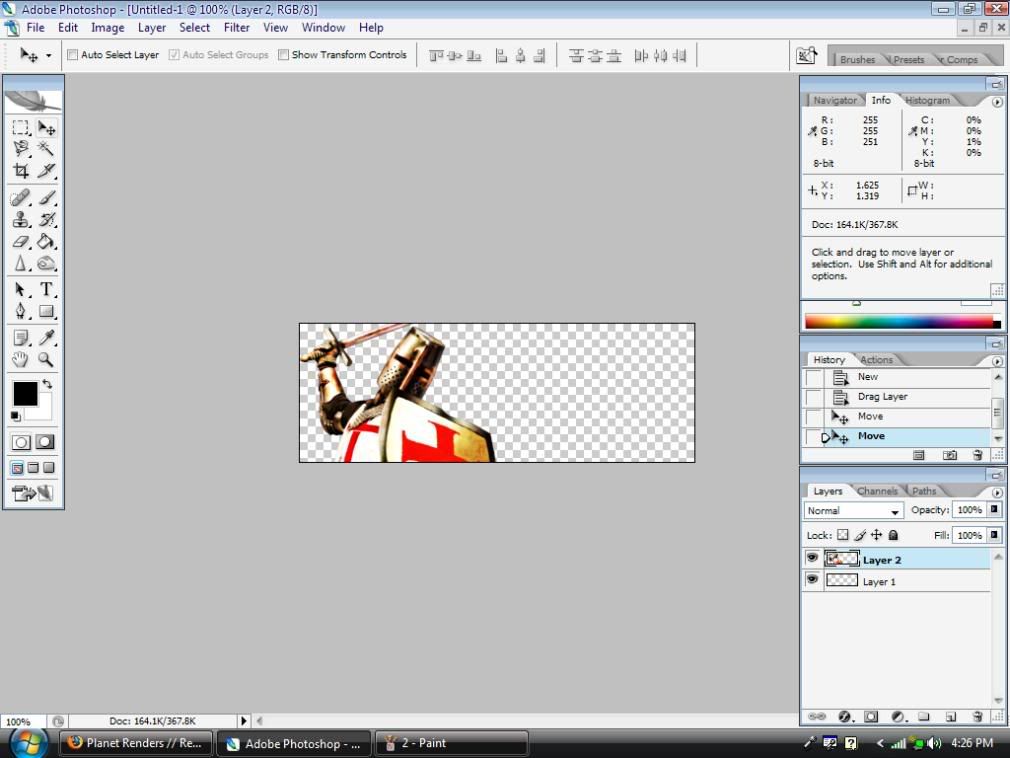Image resolution: width=1010 pixels, height=758 pixels.
Task: Select the New history state
Action: click(x=897, y=377)
